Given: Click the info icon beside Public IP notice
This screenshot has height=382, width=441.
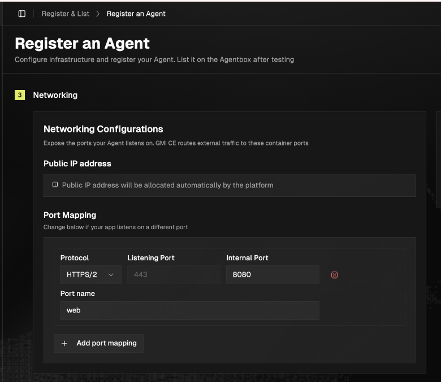Looking at the screenshot, I should coord(55,185).
